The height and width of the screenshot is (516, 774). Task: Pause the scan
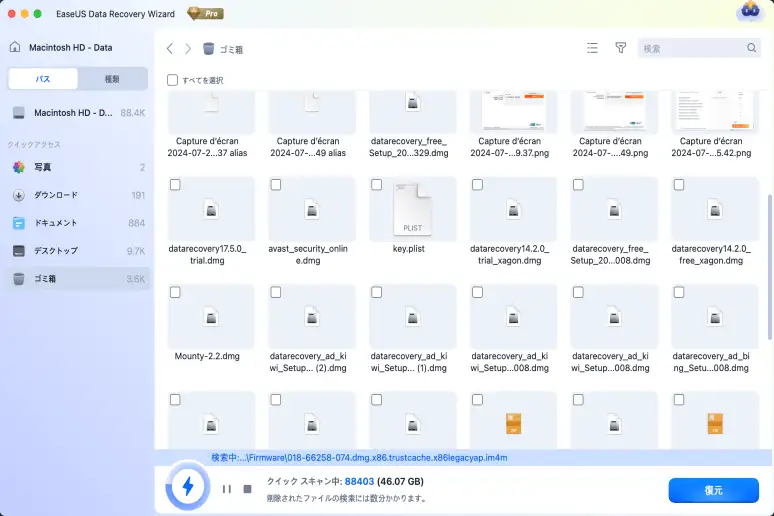(x=227, y=489)
